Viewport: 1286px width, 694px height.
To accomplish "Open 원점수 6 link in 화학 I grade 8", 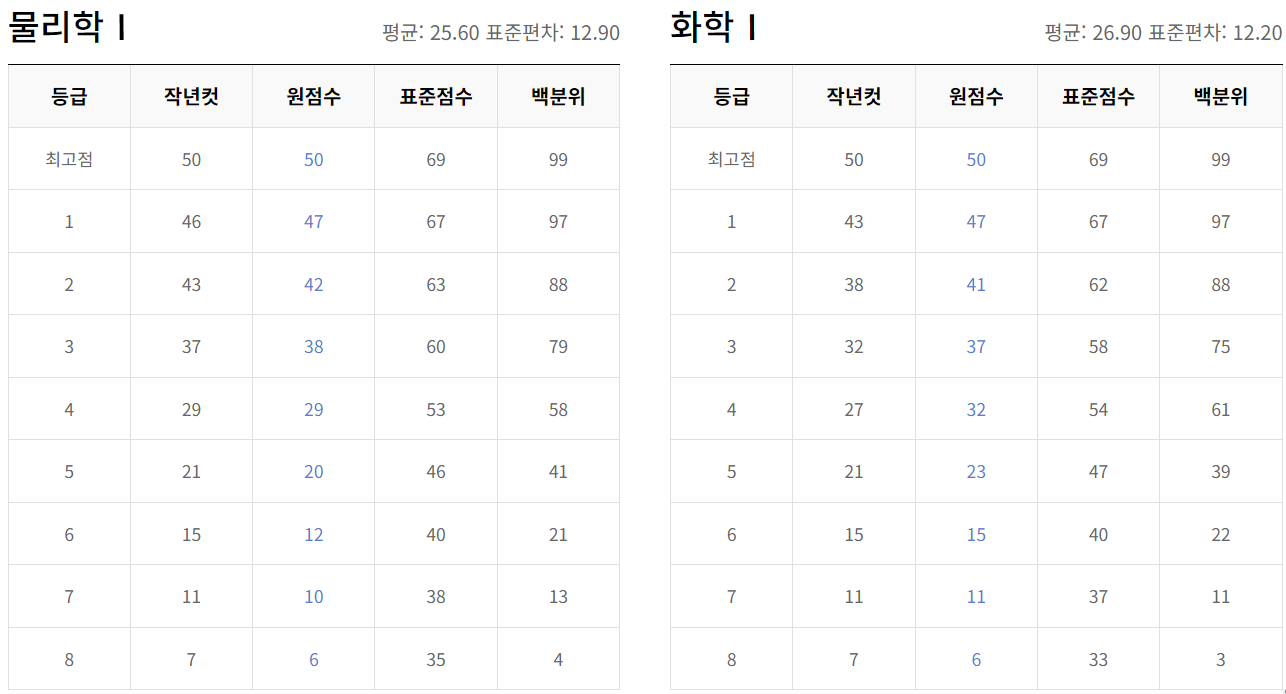I will pos(976,660).
